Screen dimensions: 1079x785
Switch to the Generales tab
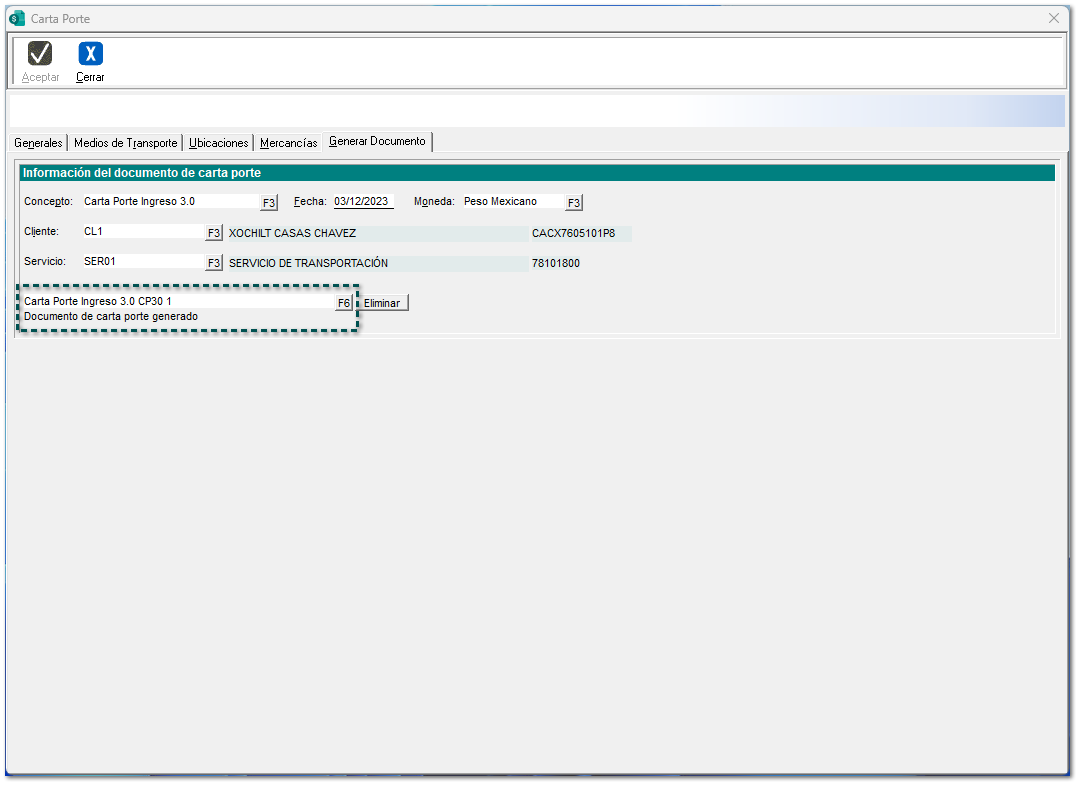click(38, 143)
